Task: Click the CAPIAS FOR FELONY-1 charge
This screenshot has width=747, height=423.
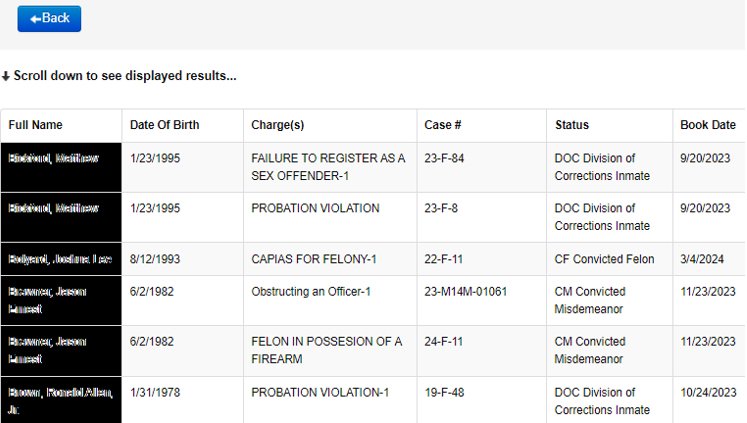Action: coord(314,259)
